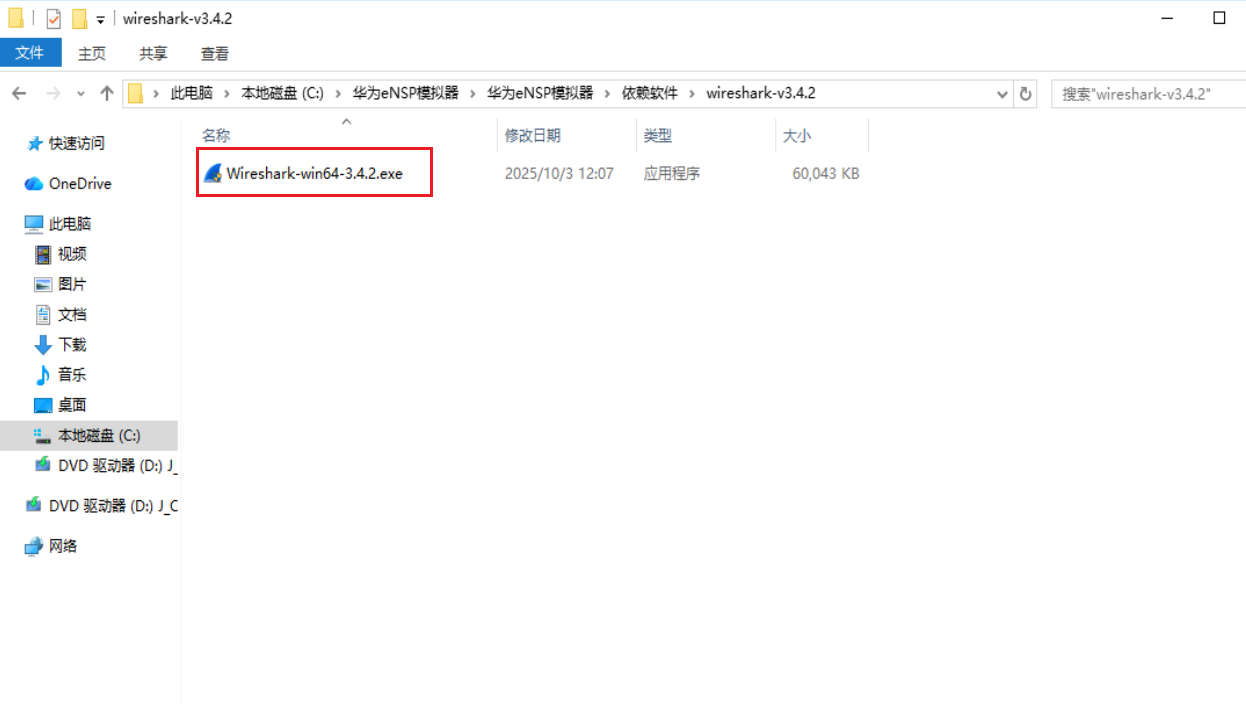
Task: Click the 视频 film icon
Action: [43, 254]
